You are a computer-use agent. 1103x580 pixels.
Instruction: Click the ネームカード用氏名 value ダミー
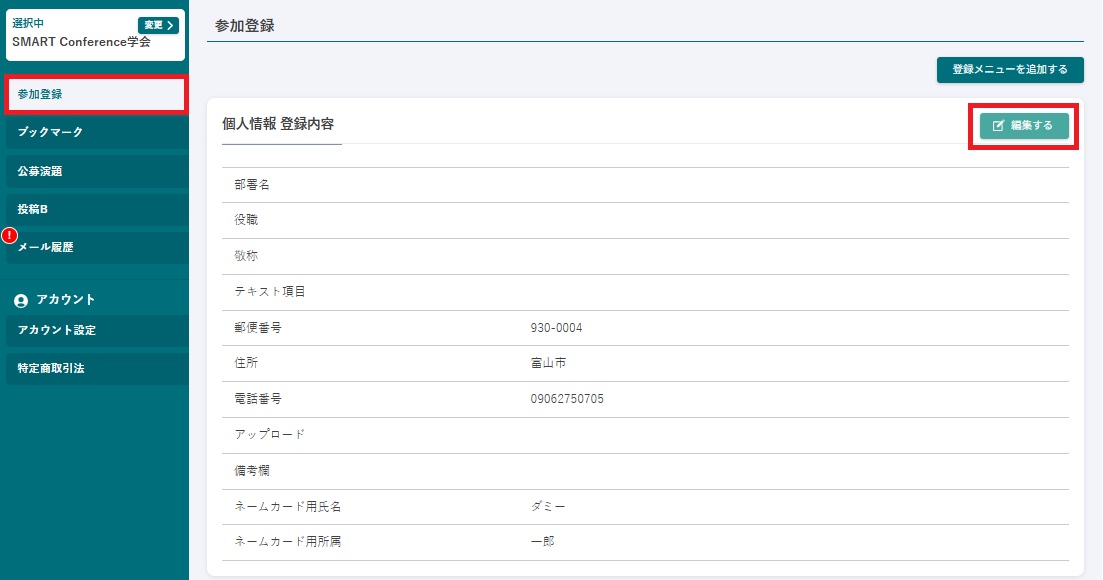(x=548, y=507)
